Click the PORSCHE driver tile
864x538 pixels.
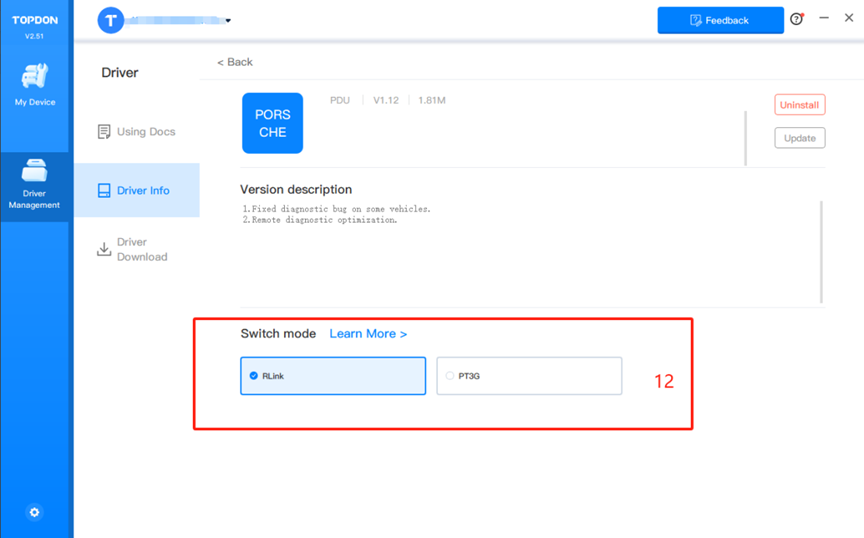[272, 123]
